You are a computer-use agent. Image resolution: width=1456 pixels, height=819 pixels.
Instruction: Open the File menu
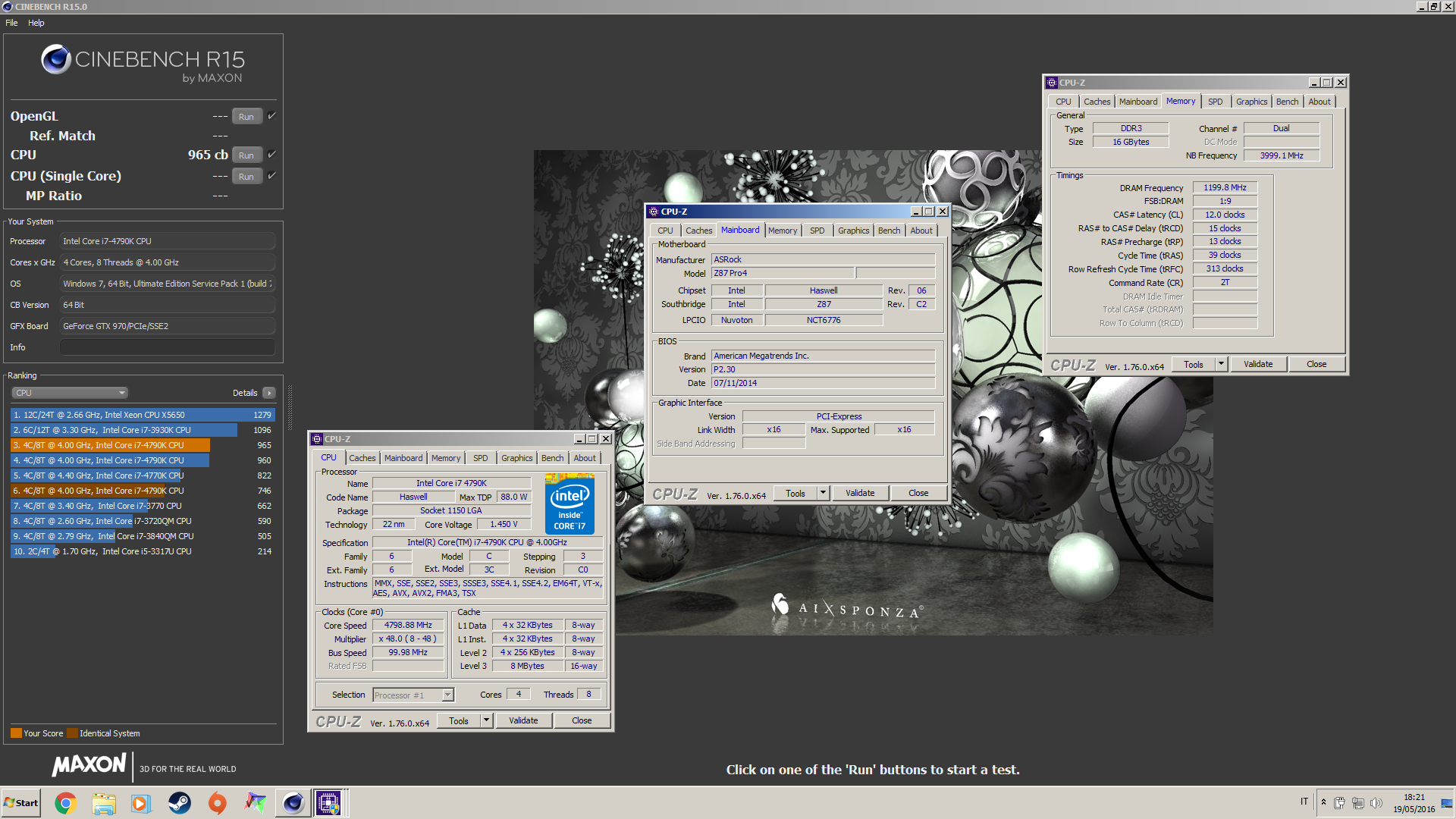(11, 23)
